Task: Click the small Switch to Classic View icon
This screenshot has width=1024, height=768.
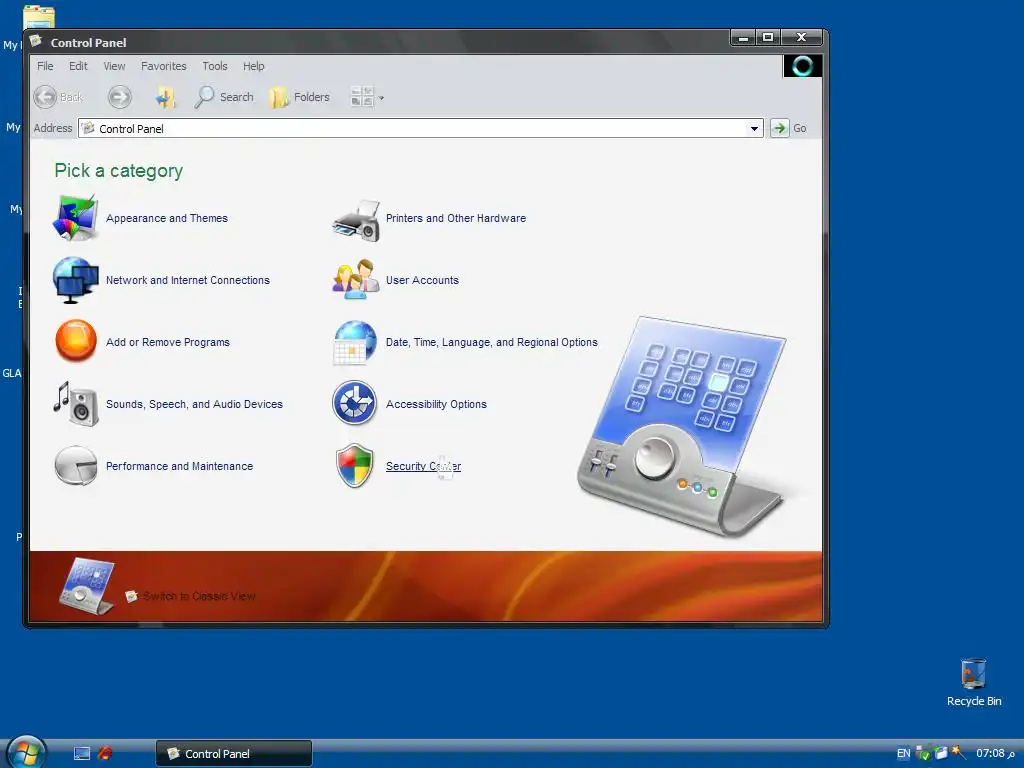Action: pos(131,596)
